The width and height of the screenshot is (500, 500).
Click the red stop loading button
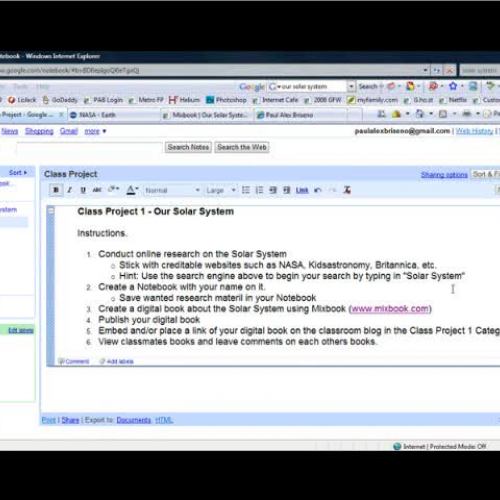click(449, 70)
